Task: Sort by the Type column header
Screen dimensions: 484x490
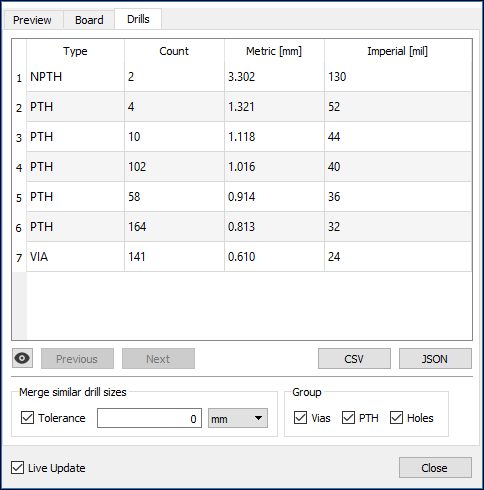Action: [75, 51]
